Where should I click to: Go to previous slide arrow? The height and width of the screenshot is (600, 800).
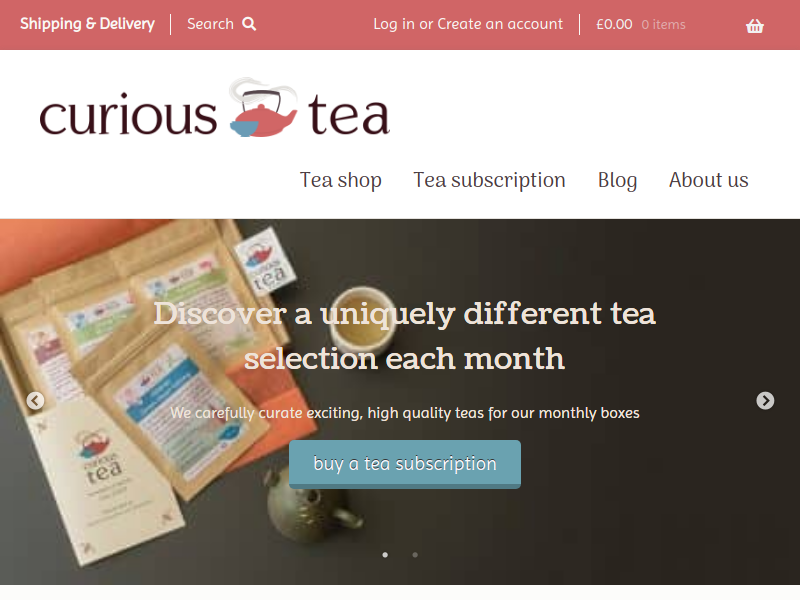click(x=35, y=401)
